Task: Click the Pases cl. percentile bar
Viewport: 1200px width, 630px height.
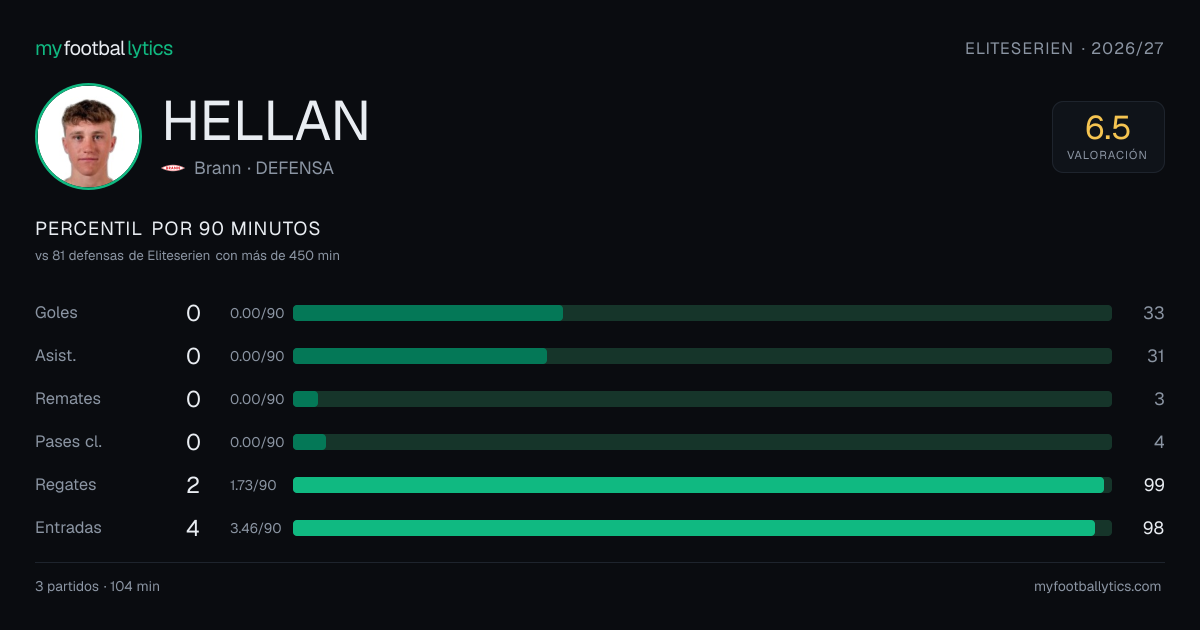Action: [702, 442]
